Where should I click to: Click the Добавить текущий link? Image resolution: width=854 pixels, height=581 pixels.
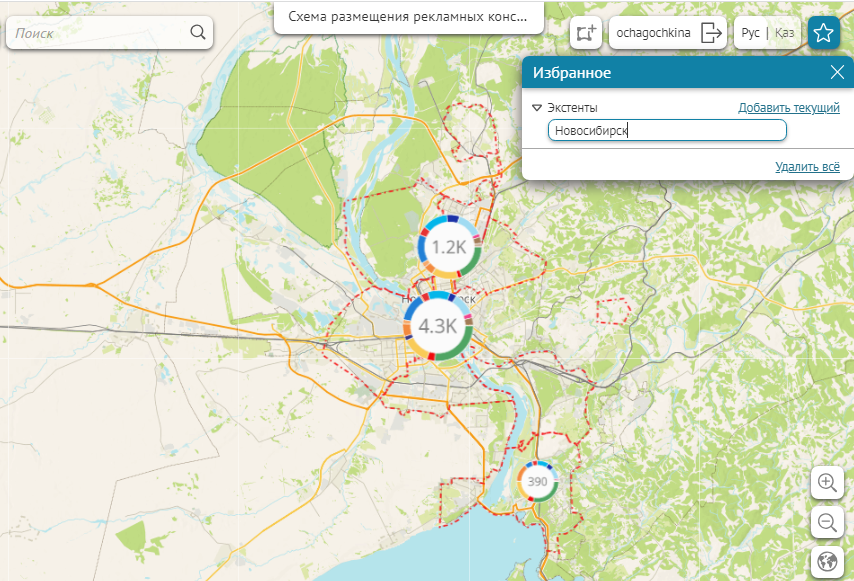pyautogui.click(x=788, y=108)
